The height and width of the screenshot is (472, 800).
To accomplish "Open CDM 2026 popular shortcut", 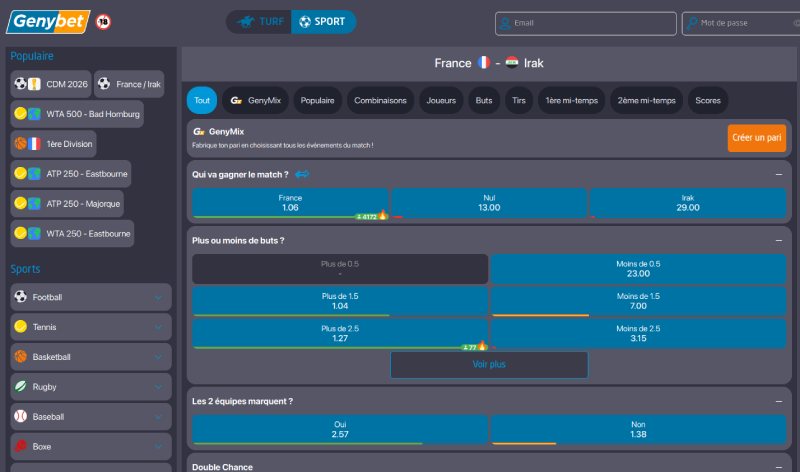I will [x=51, y=84].
